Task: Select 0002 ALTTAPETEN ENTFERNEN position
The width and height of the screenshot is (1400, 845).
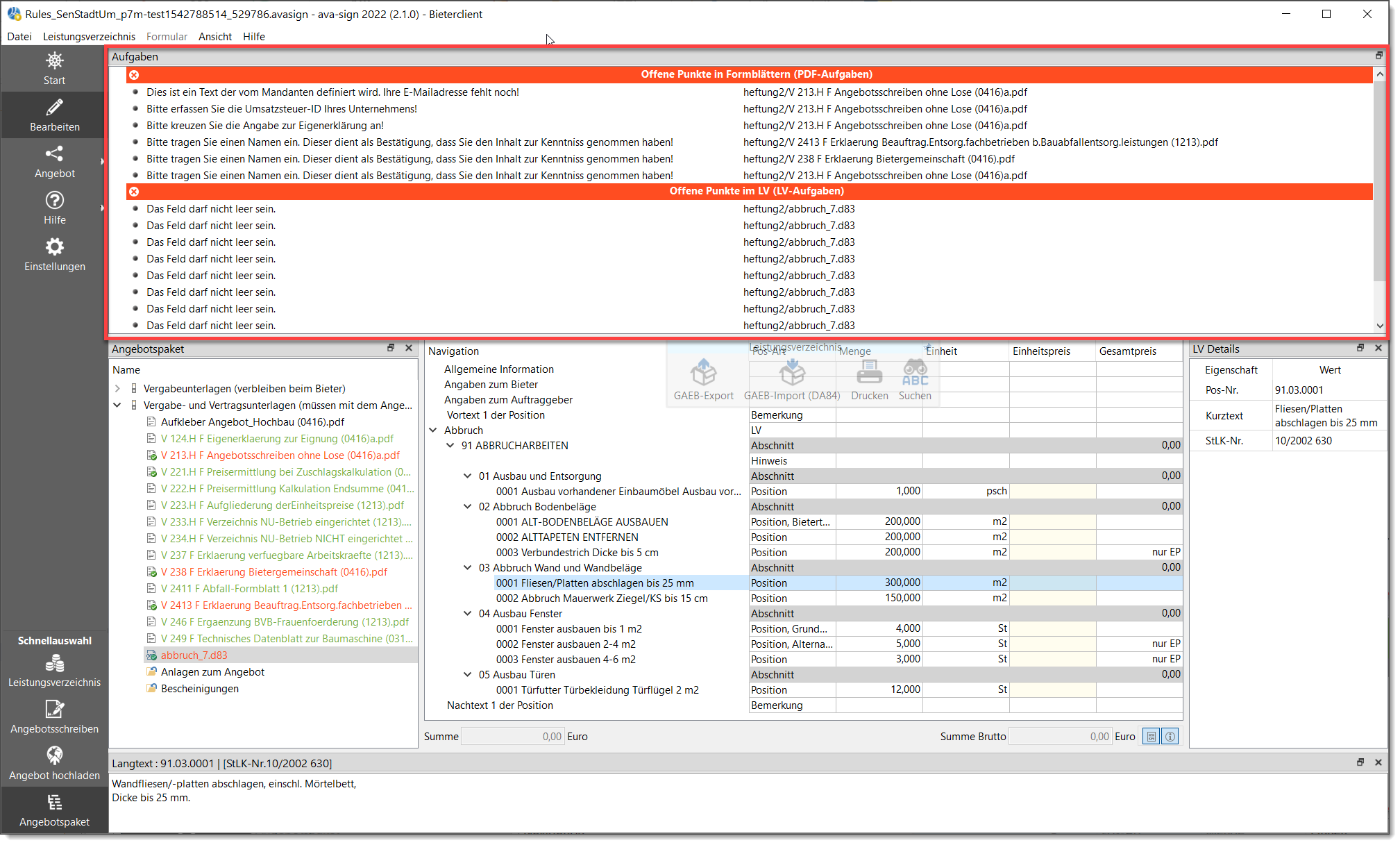Action: pos(566,537)
